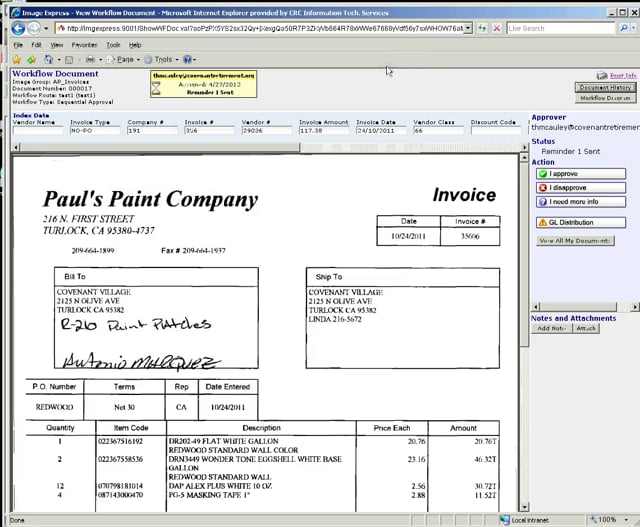Click the Live Search input box

[x=561, y=28]
